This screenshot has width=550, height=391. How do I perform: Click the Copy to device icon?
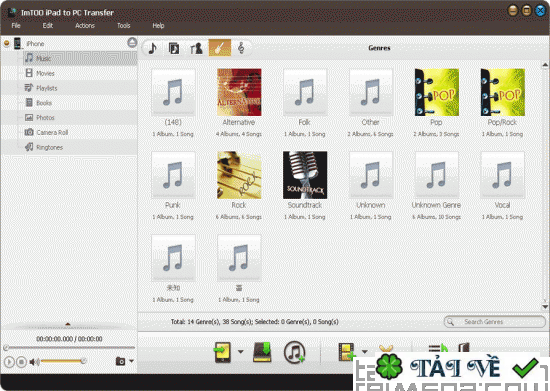[x=223, y=352]
